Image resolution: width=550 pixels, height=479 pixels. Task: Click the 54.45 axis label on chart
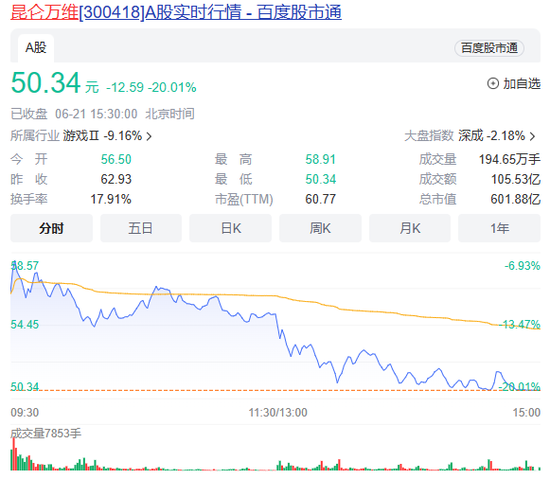[x=25, y=324]
